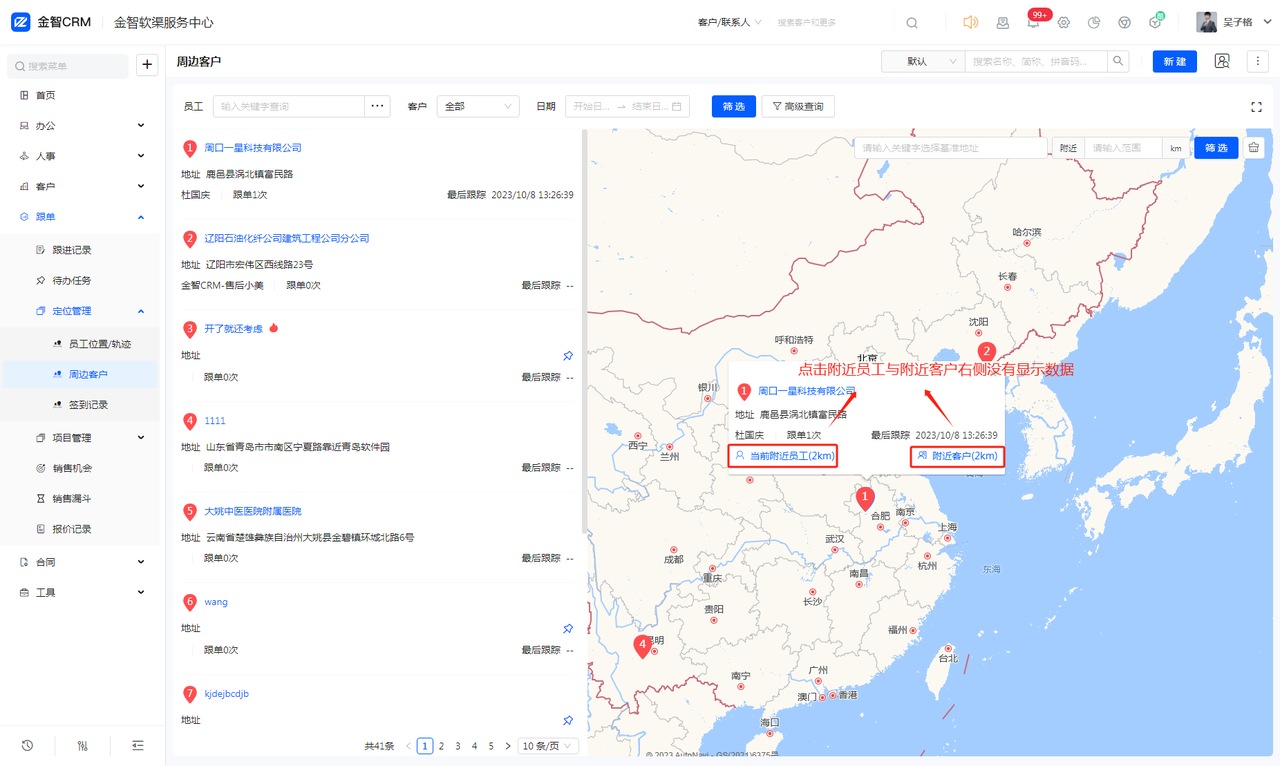The image size is (1280, 766).
Task: Click the employee keyword search input field
Action: coord(289,106)
